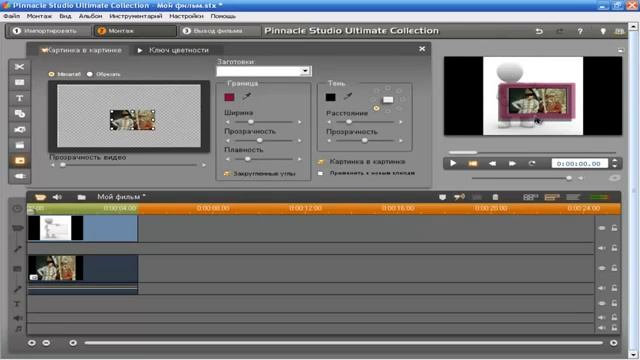Select step 2 Монтаж button

click(x=135, y=31)
